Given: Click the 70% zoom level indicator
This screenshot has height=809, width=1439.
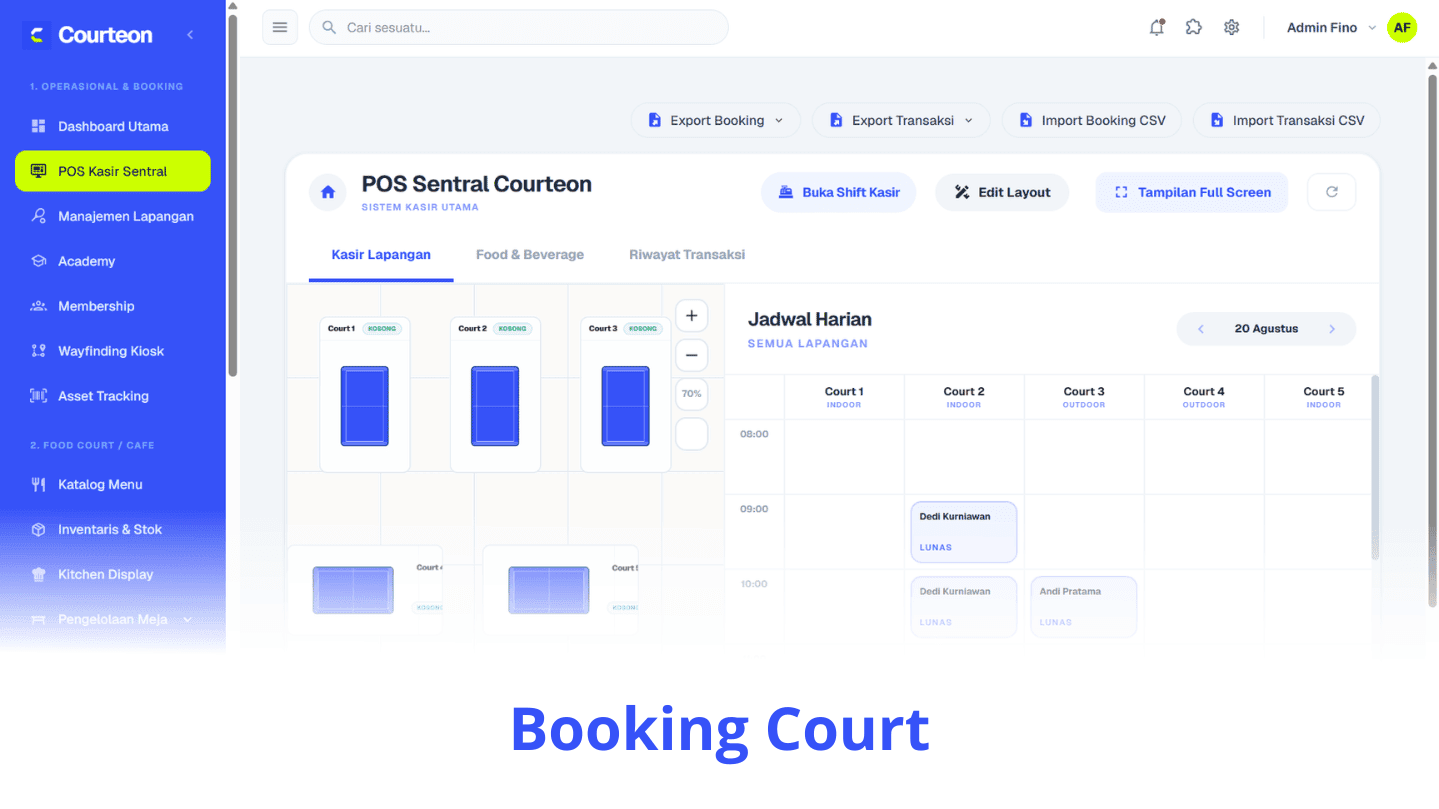Looking at the screenshot, I should [691, 394].
